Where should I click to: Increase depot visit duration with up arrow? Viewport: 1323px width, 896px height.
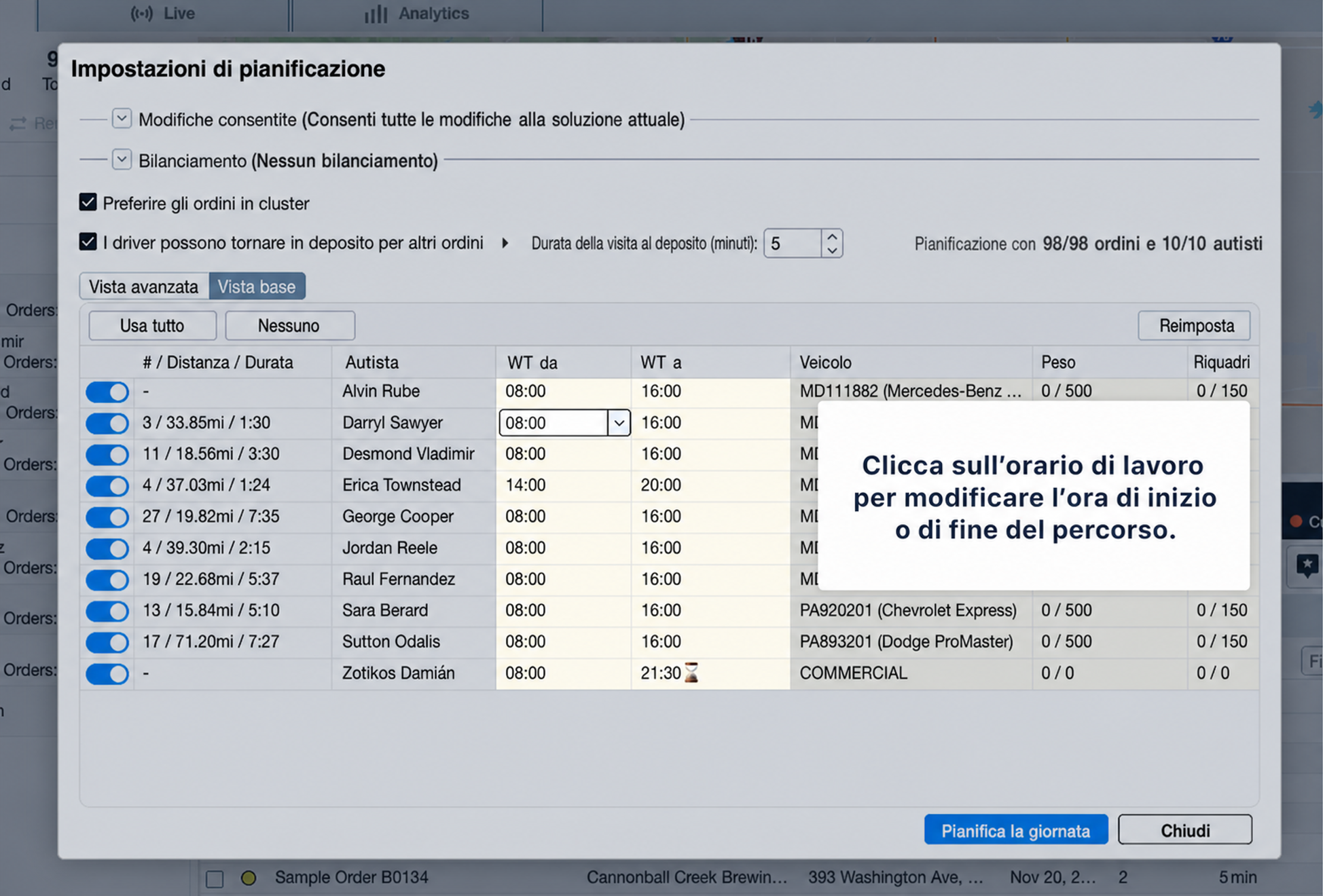coord(832,237)
